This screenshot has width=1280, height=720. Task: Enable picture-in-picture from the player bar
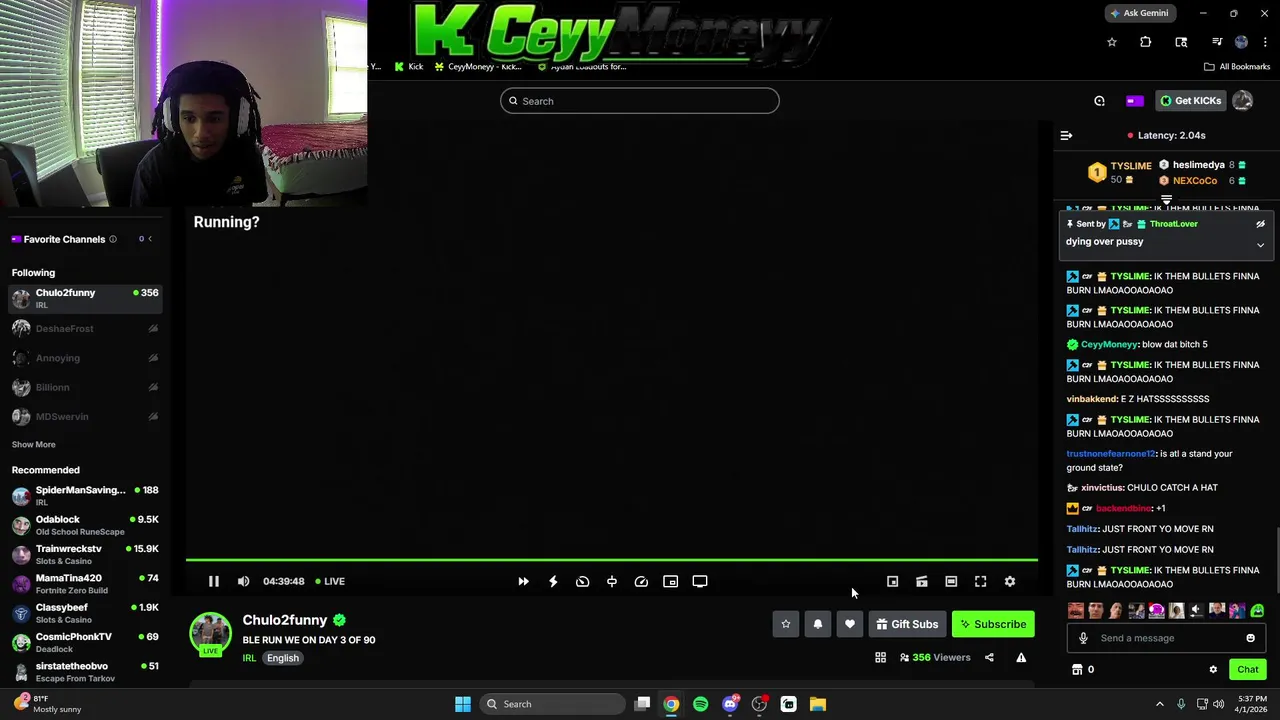[671, 581]
